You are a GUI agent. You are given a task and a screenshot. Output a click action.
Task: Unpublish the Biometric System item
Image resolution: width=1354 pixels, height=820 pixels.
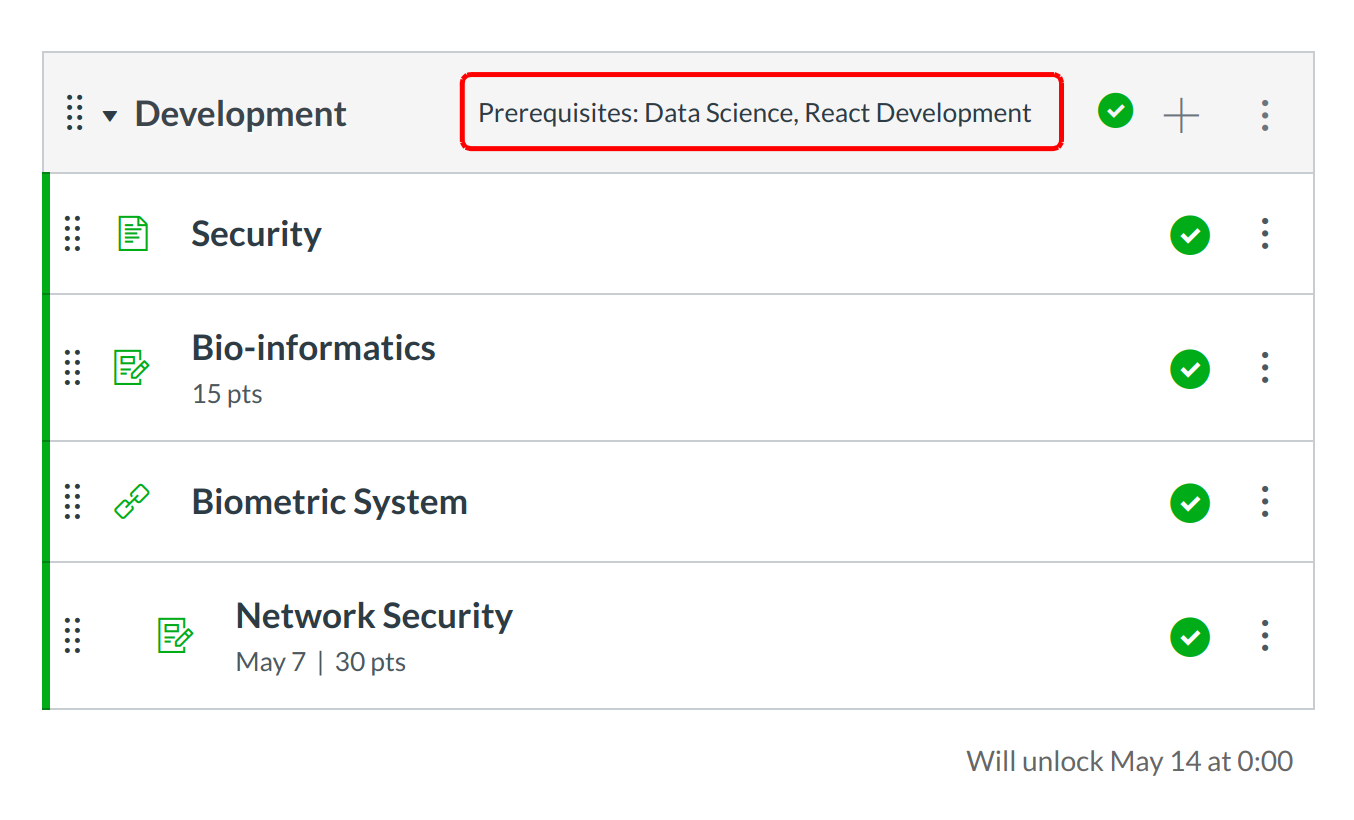pos(1189,502)
